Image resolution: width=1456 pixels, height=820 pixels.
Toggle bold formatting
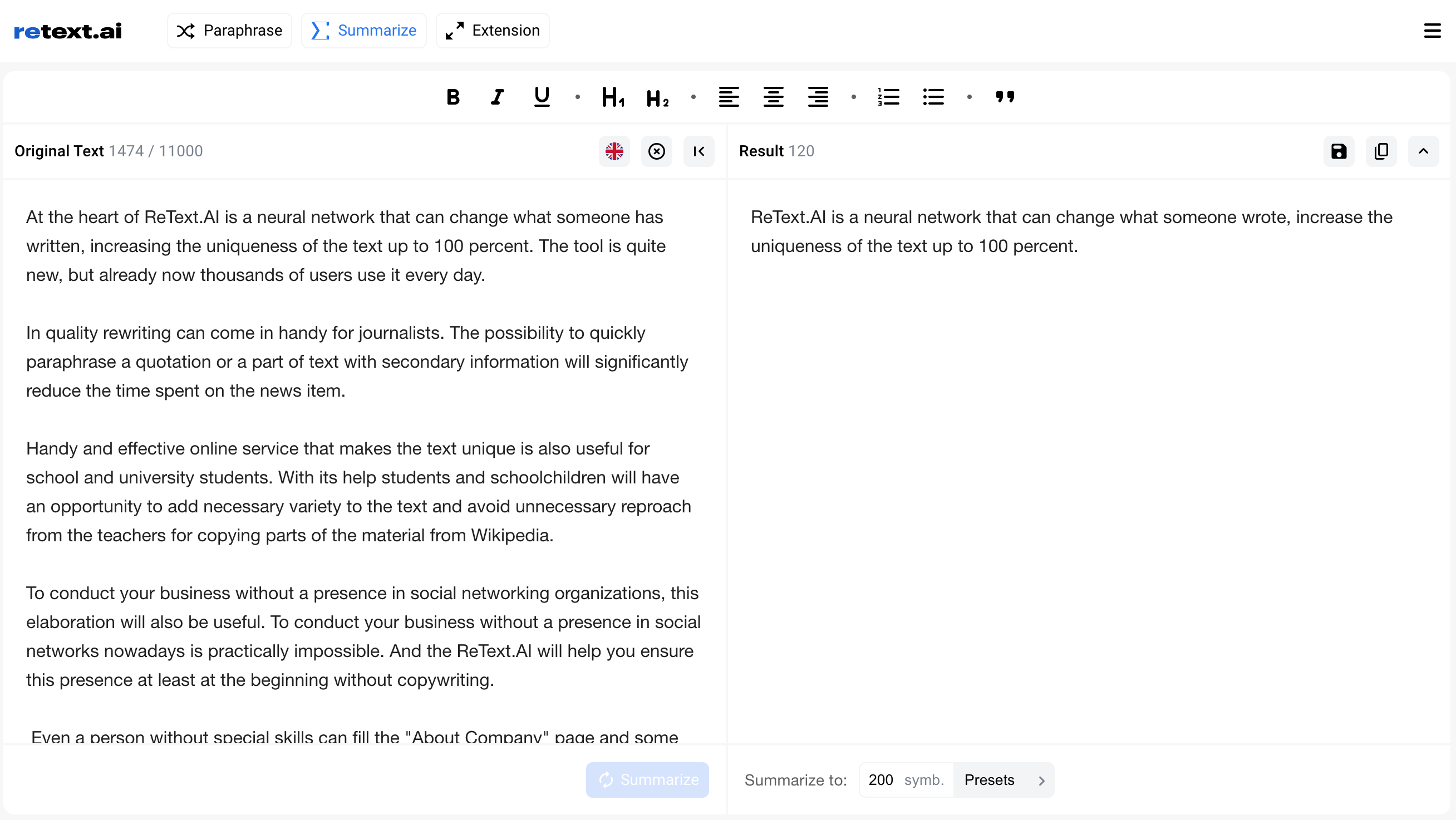point(452,97)
